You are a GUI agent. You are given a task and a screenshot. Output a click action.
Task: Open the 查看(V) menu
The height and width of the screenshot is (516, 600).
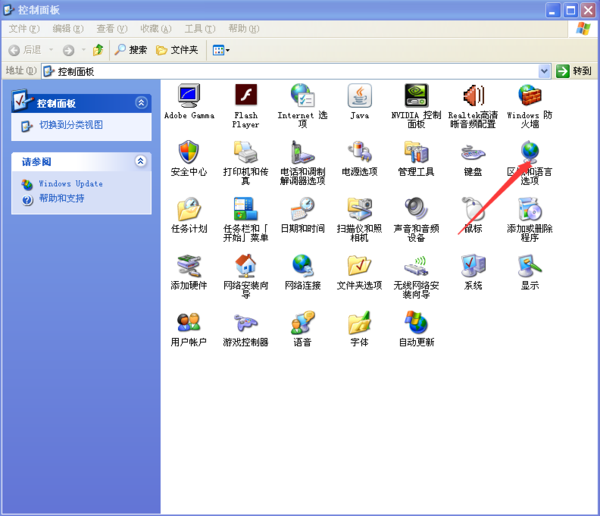112,29
